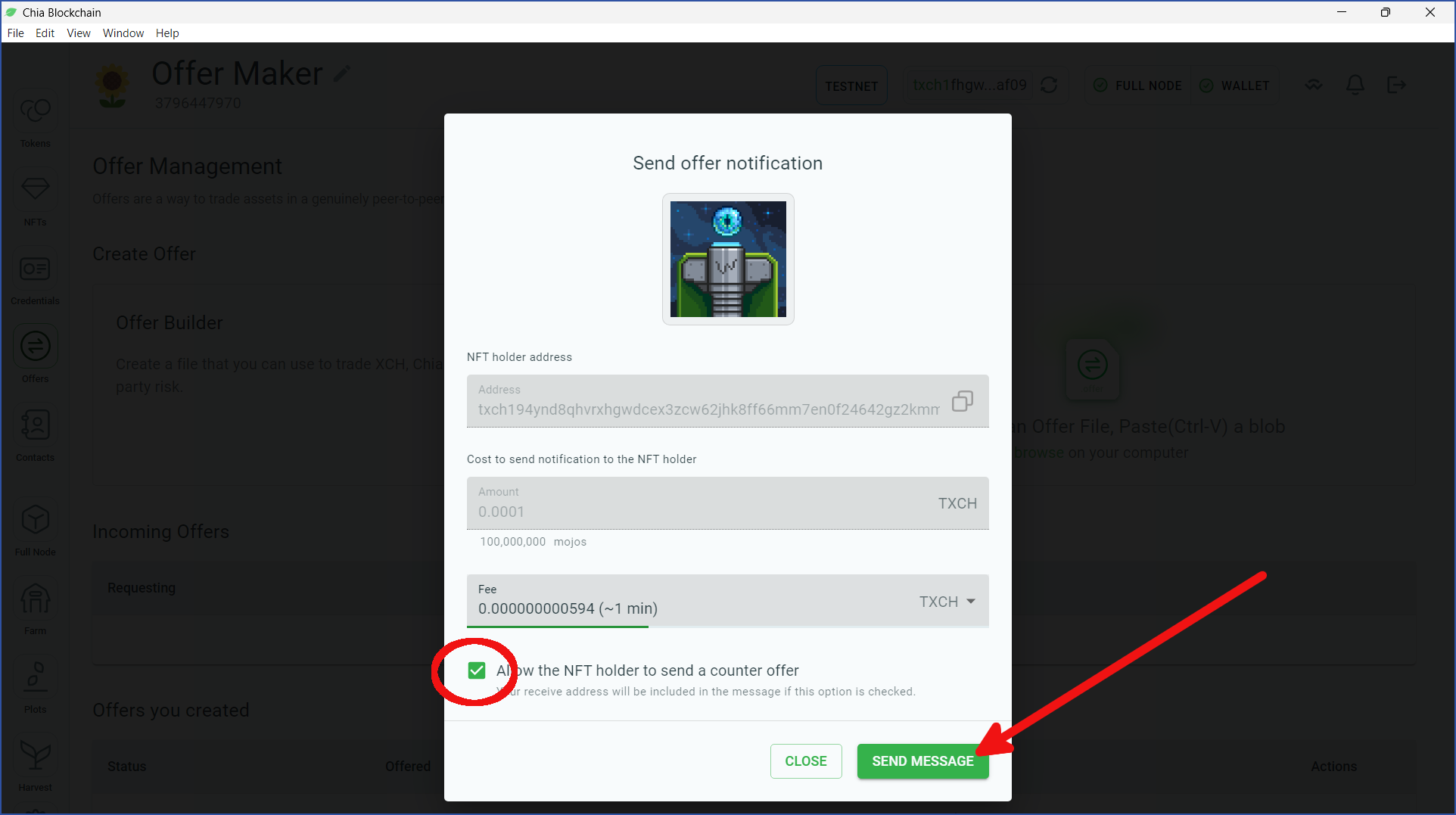Click the Offer Maker wallet name
This screenshot has height=815, width=1456.
click(x=237, y=73)
